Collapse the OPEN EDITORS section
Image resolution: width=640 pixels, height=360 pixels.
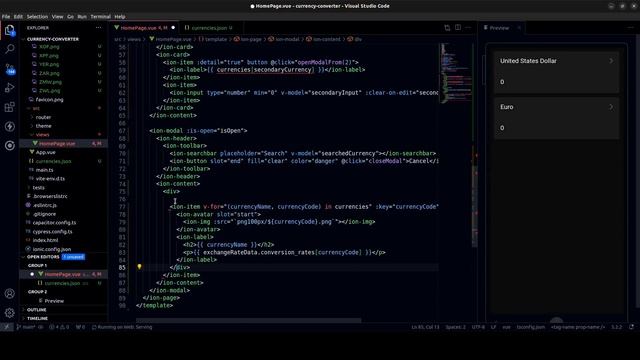43,257
